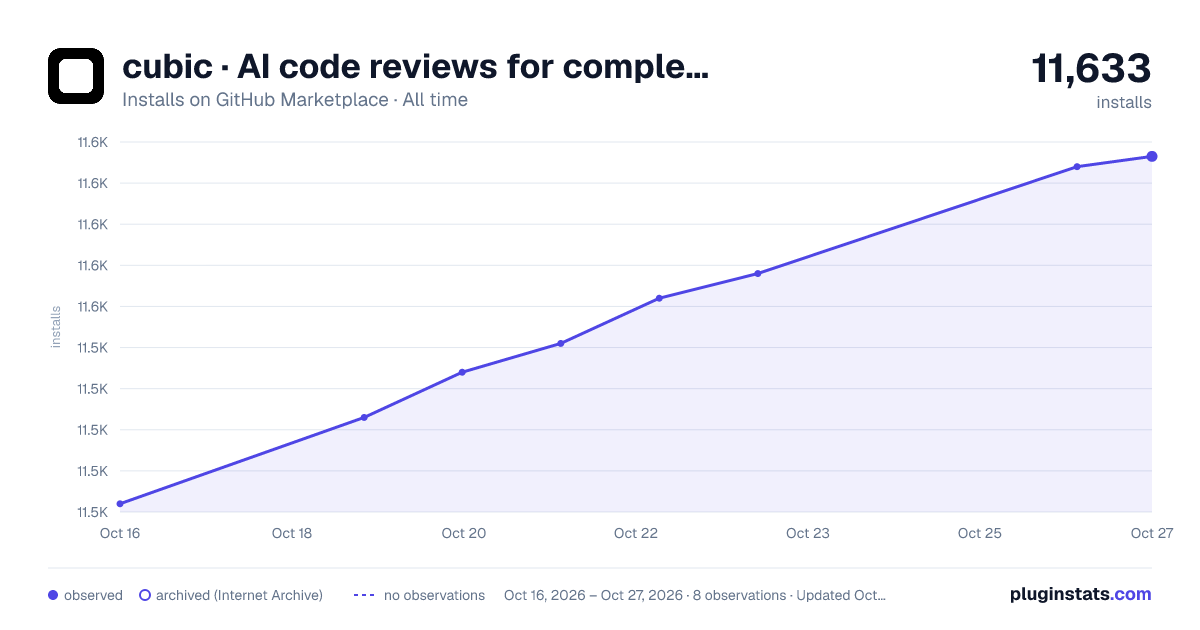Click the chart title 'cubic · AI code reviews'
Viewport: 1200px width, 630px height.
point(415,67)
